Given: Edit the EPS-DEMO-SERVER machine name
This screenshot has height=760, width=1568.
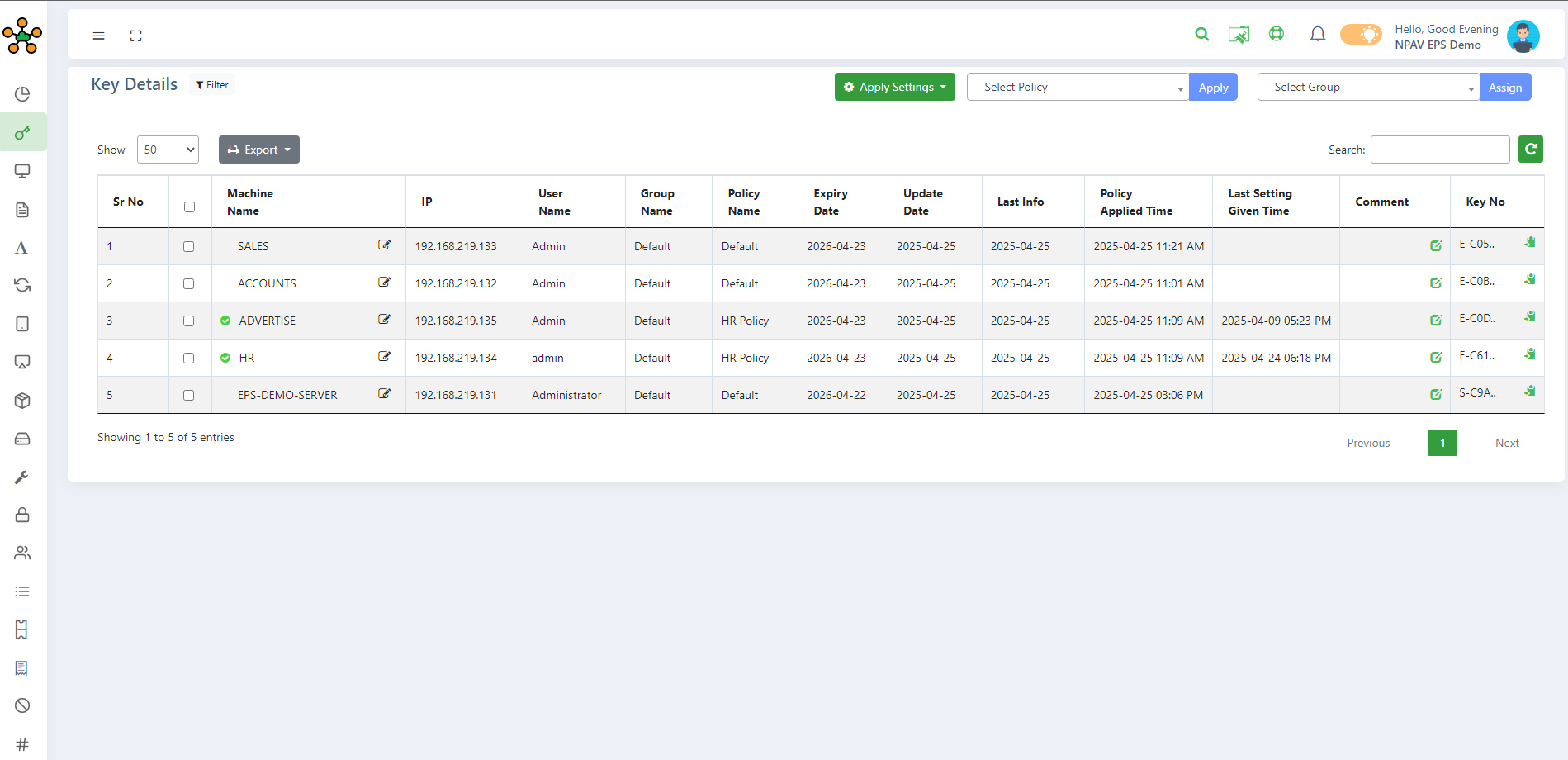Looking at the screenshot, I should pyautogui.click(x=384, y=393).
